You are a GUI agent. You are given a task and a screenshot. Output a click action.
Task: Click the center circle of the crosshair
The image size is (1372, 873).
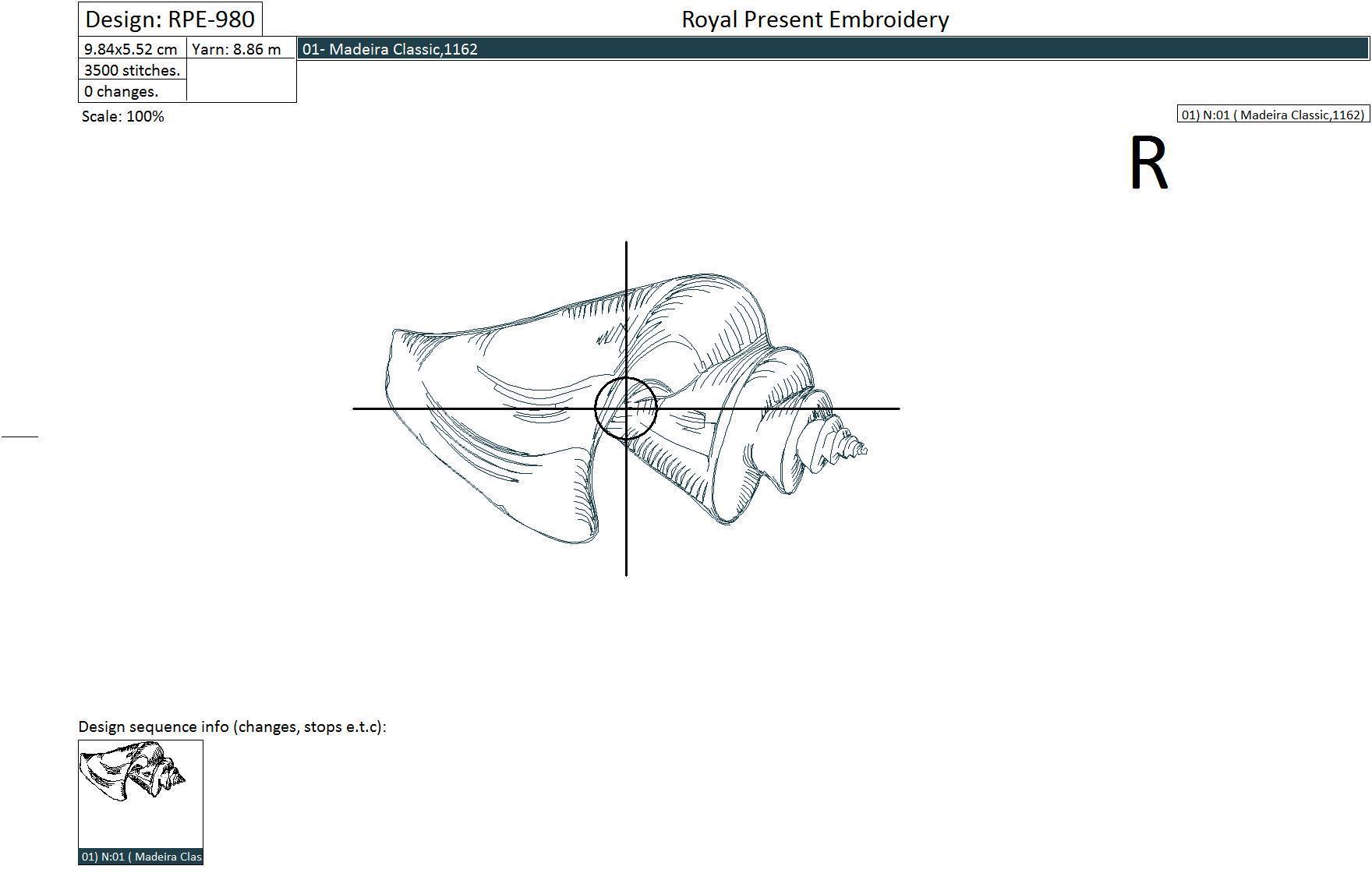click(x=626, y=408)
